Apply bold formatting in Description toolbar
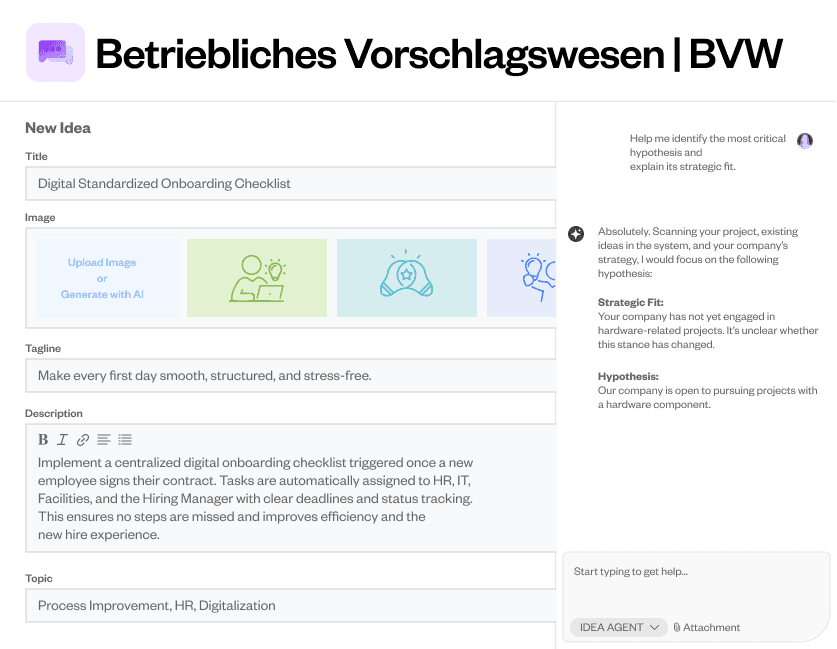This screenshot has height=649, width=837. [43, 440]
